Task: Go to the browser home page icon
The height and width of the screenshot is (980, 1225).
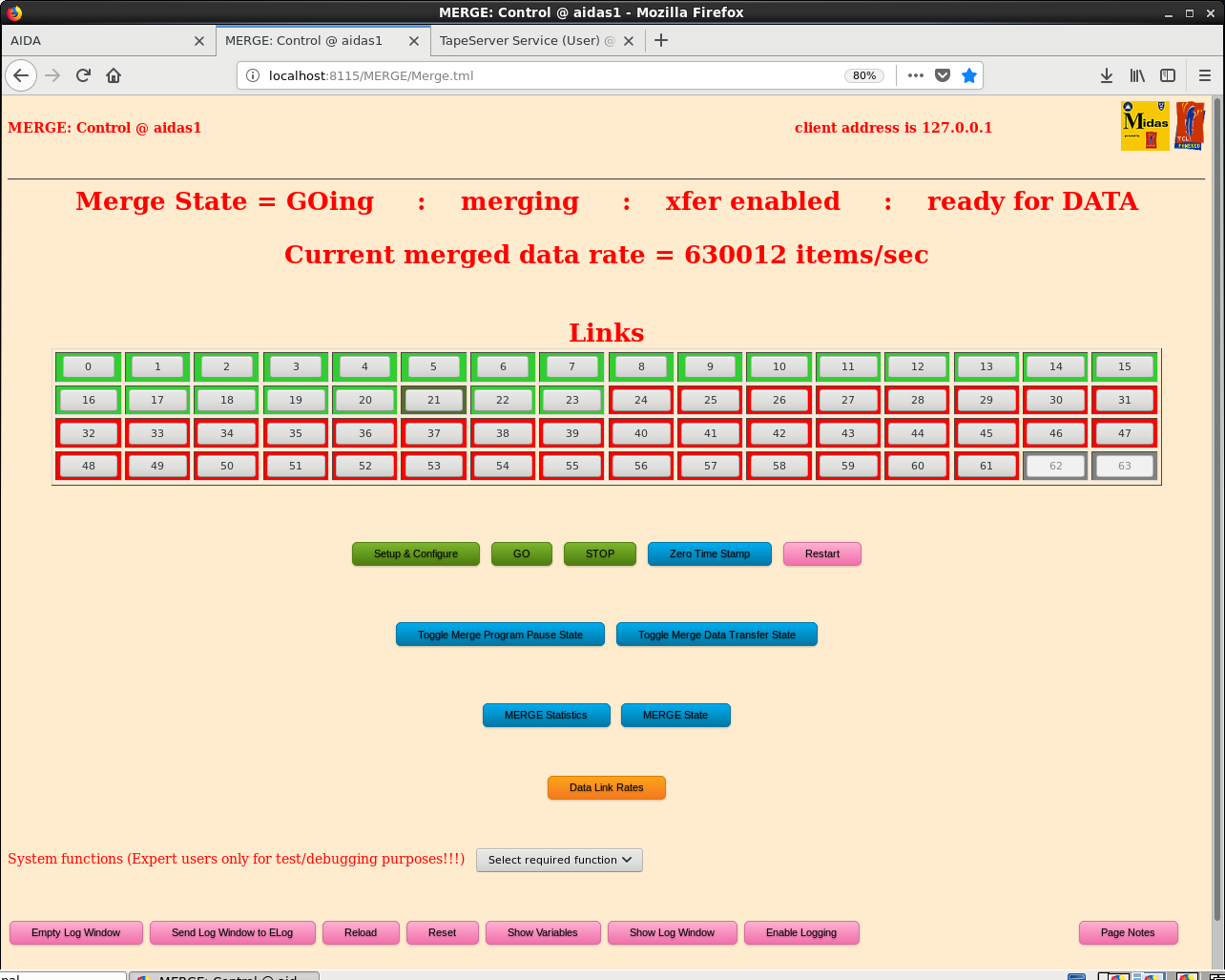Action: coord(114,75)
